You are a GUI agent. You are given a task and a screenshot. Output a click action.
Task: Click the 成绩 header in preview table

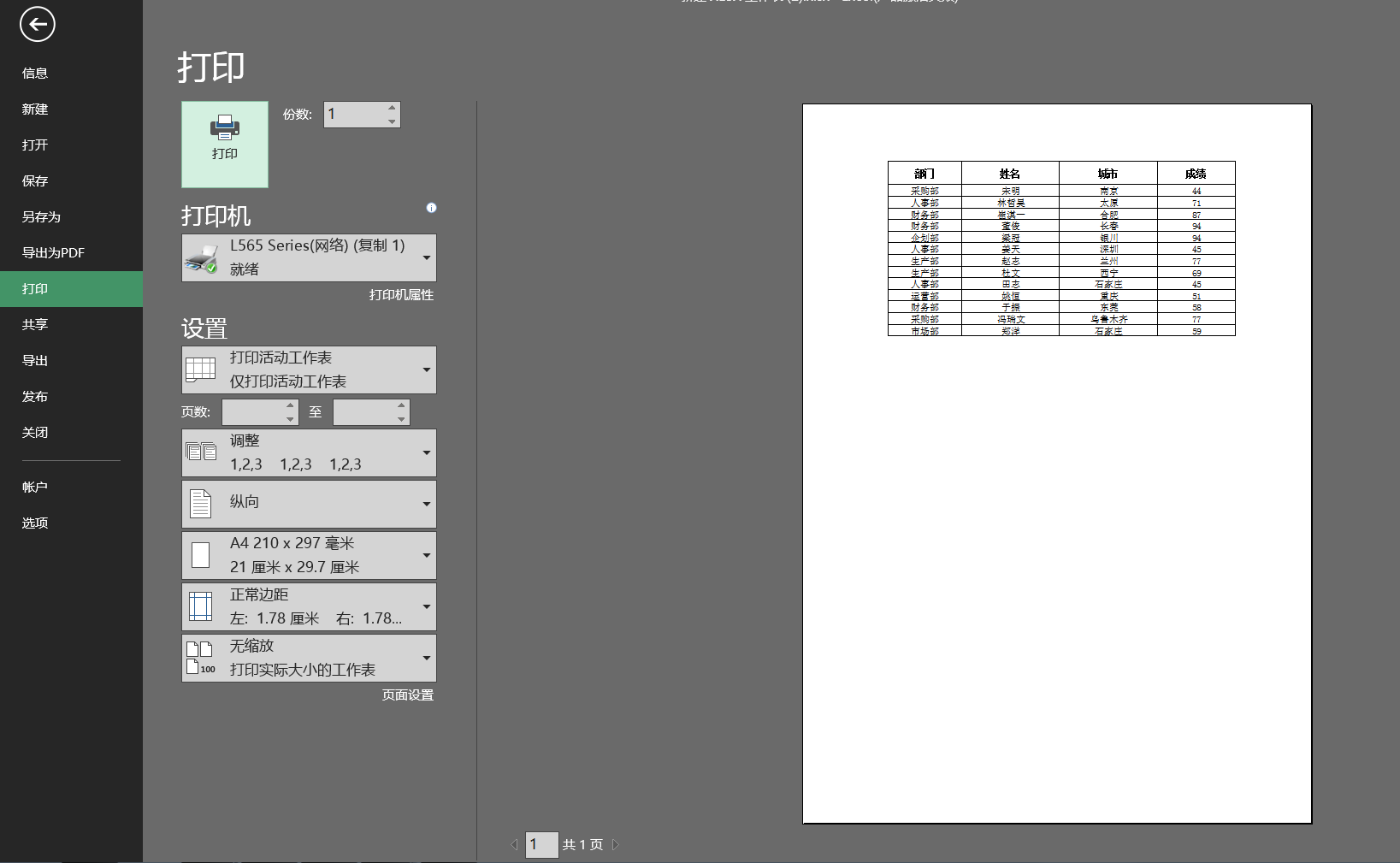tap(1196, 174)
